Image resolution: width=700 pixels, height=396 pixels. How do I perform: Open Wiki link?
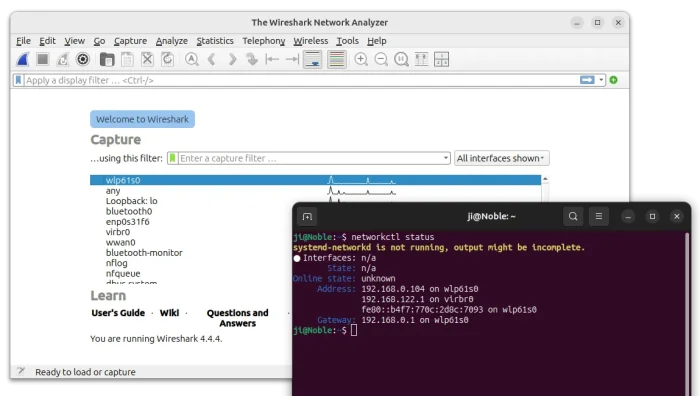coord(169,313)
